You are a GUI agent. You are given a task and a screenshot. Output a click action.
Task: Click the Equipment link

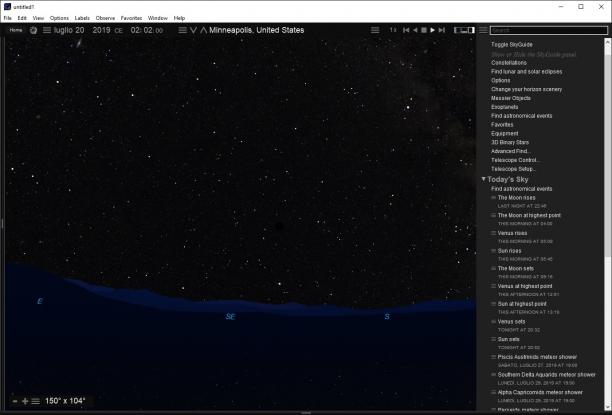point(504,134)
